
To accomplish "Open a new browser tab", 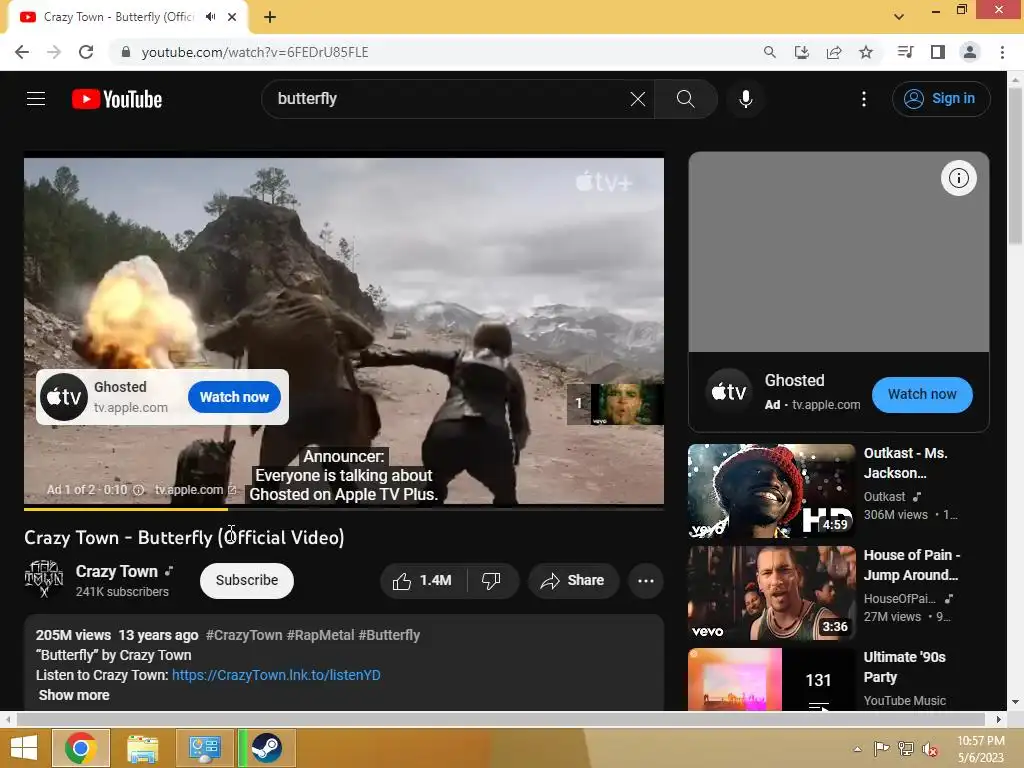I will [x=270, y=17].
